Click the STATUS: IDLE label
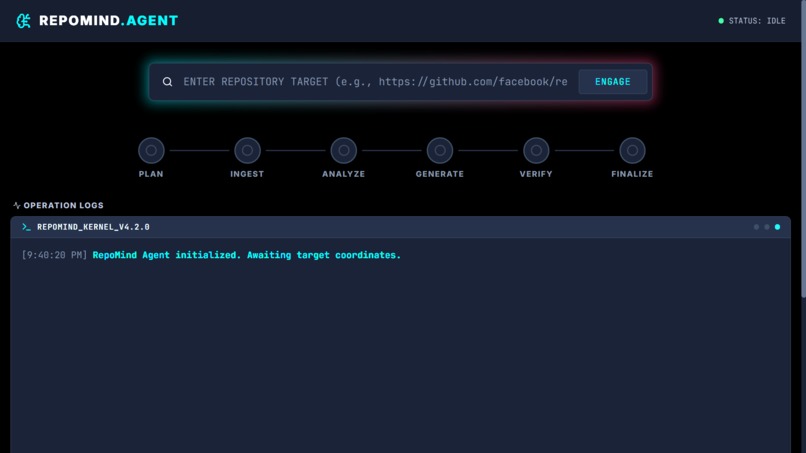Viewport: 806px width, 453px height. pyautogui.click(x=757, y=21)
